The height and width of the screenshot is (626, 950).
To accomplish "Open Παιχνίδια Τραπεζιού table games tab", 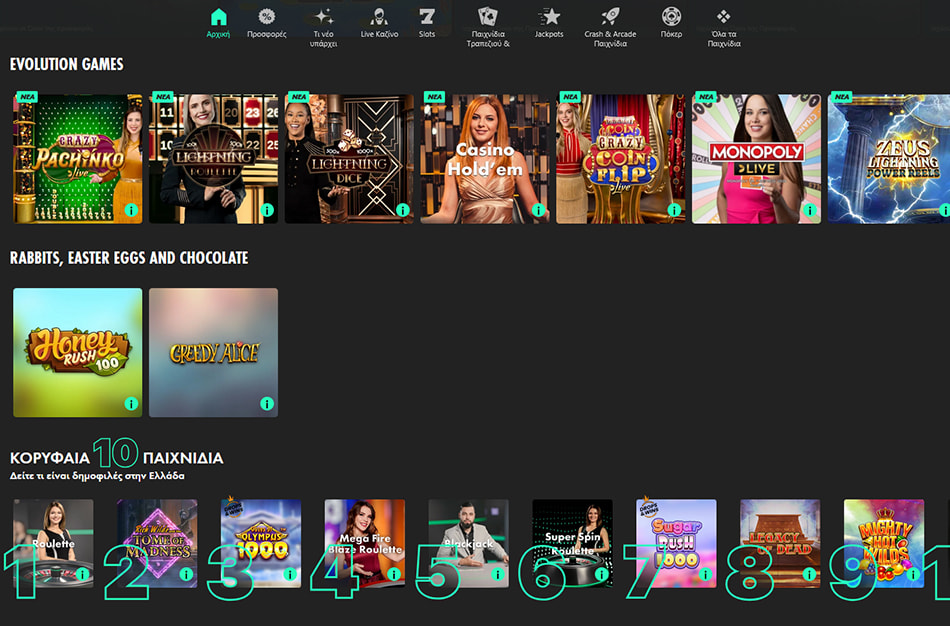I will tap(488, 28).
